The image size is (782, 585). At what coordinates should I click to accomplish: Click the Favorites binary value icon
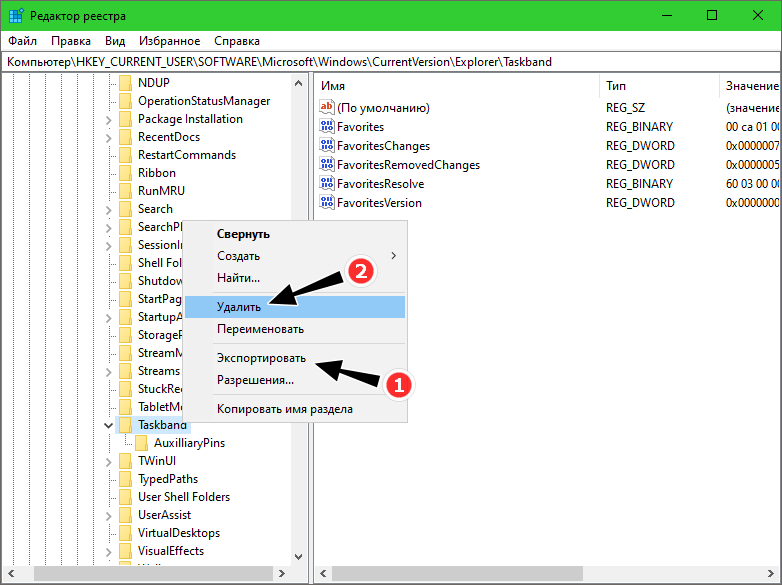(x=327, y=127)
